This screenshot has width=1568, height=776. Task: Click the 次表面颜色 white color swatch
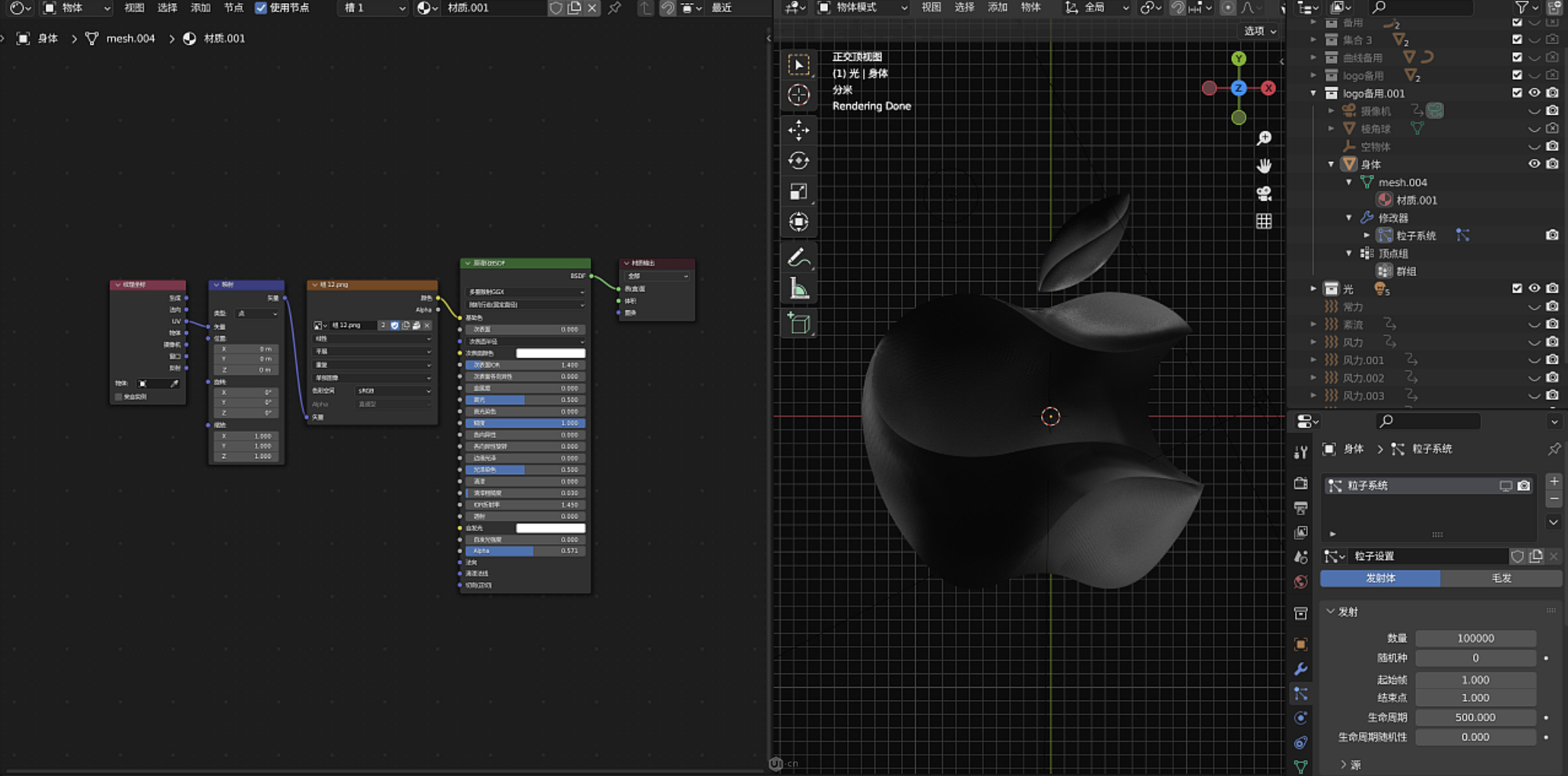click(550, 353)
